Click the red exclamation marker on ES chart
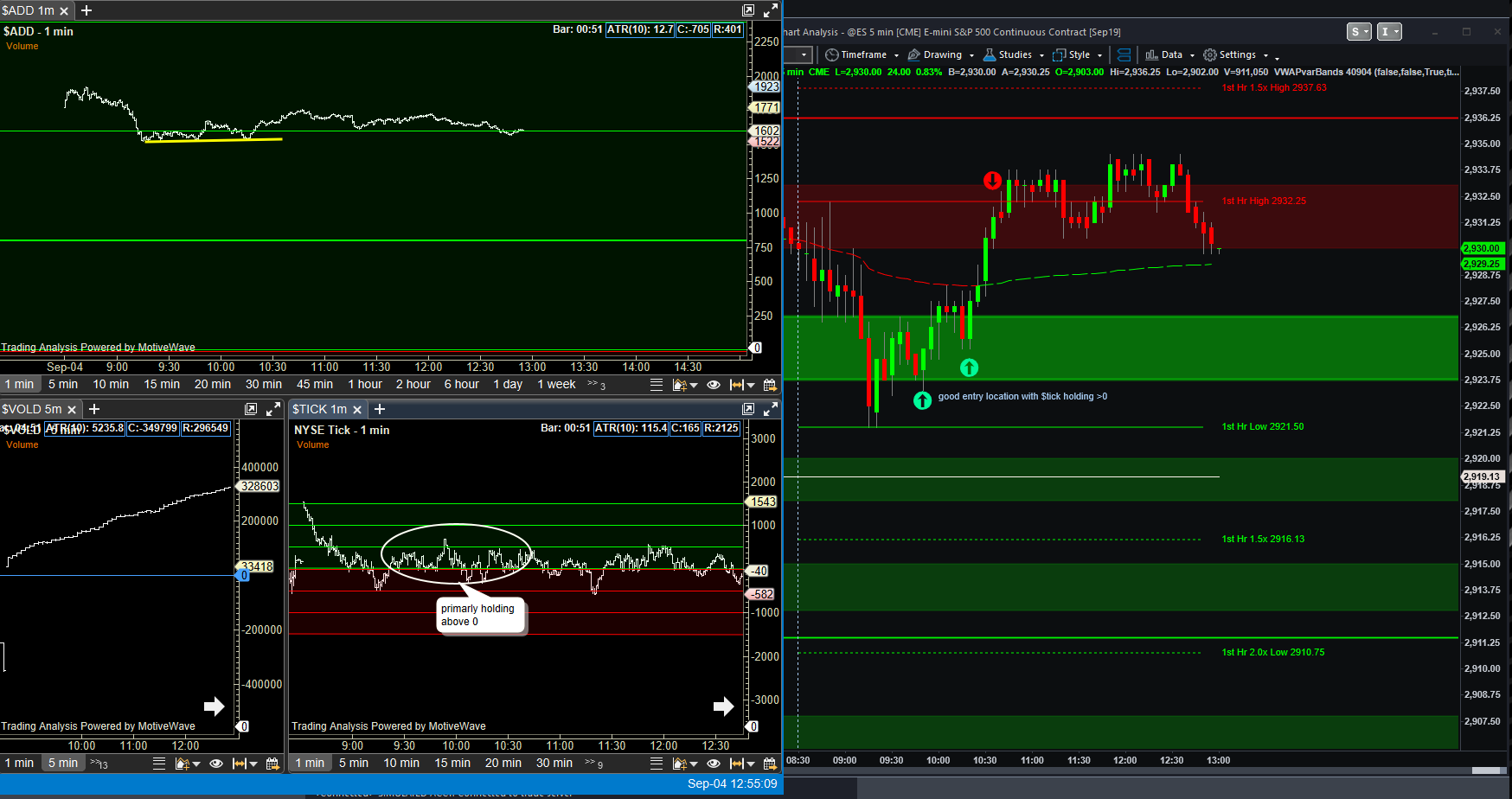 (992, 181)
